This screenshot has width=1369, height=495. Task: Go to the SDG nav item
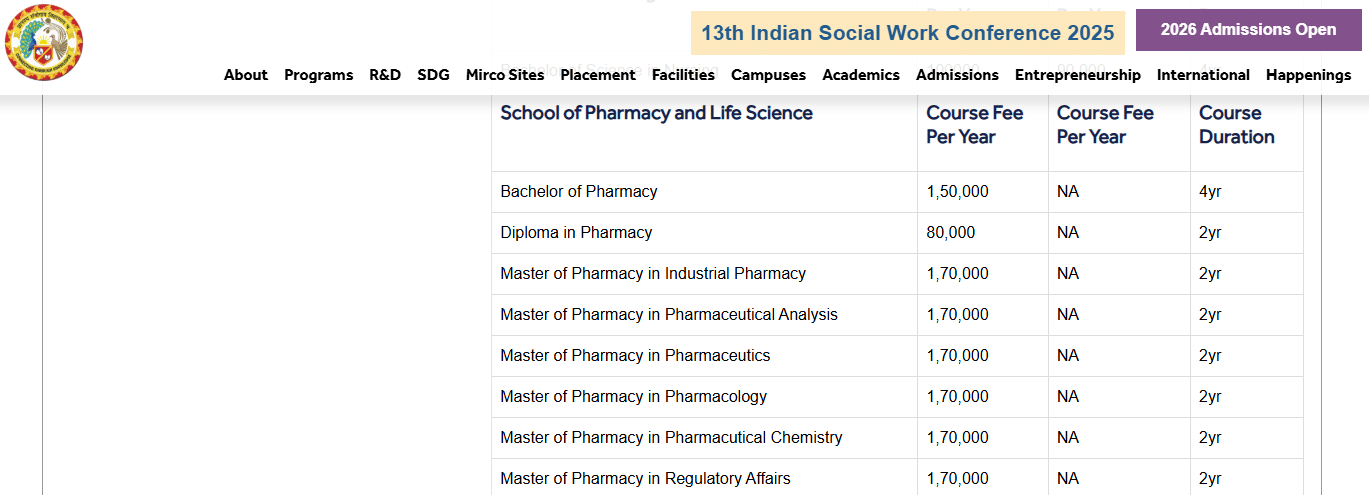433,75
